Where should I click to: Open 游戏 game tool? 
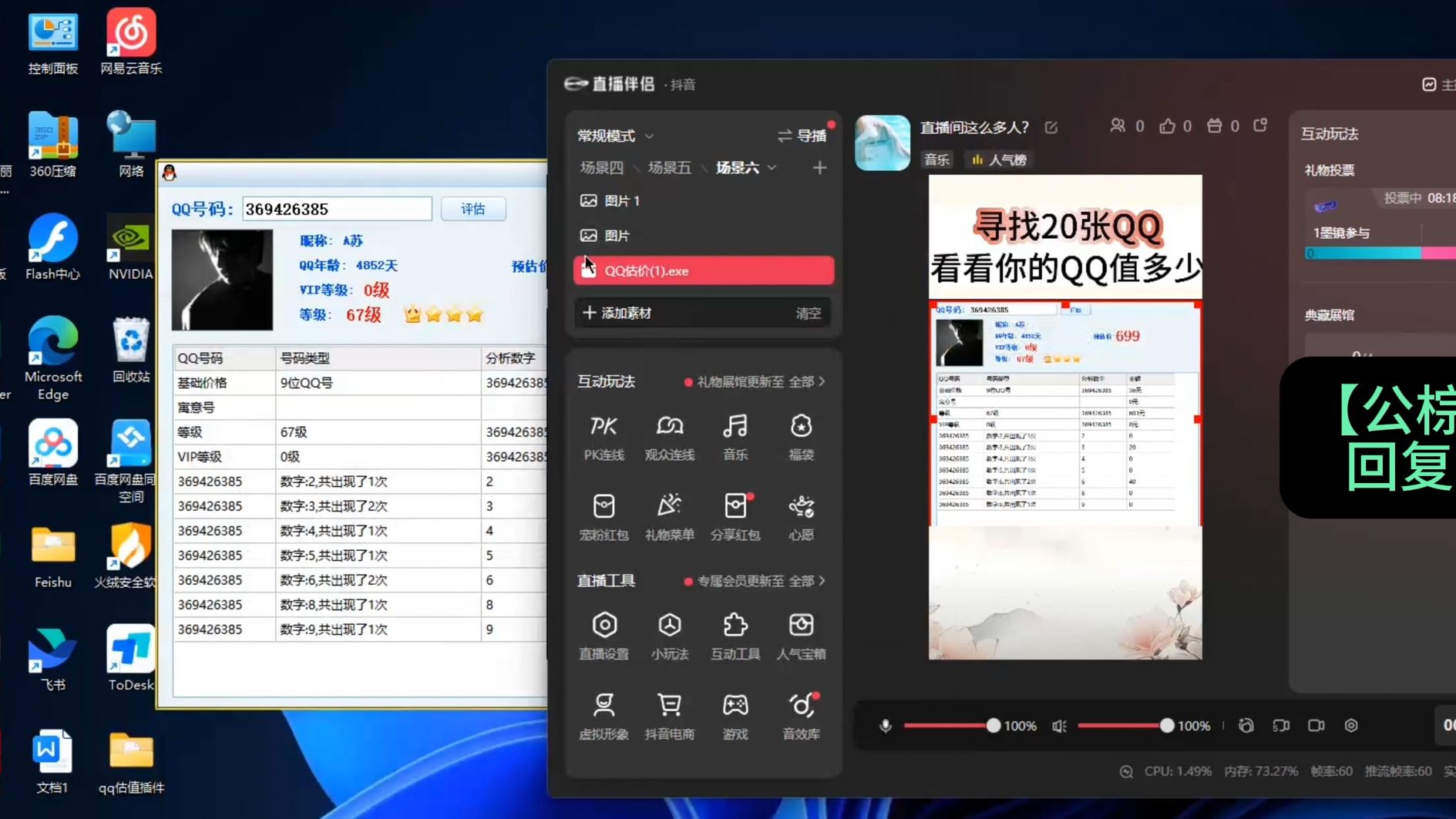coord(735,717)
